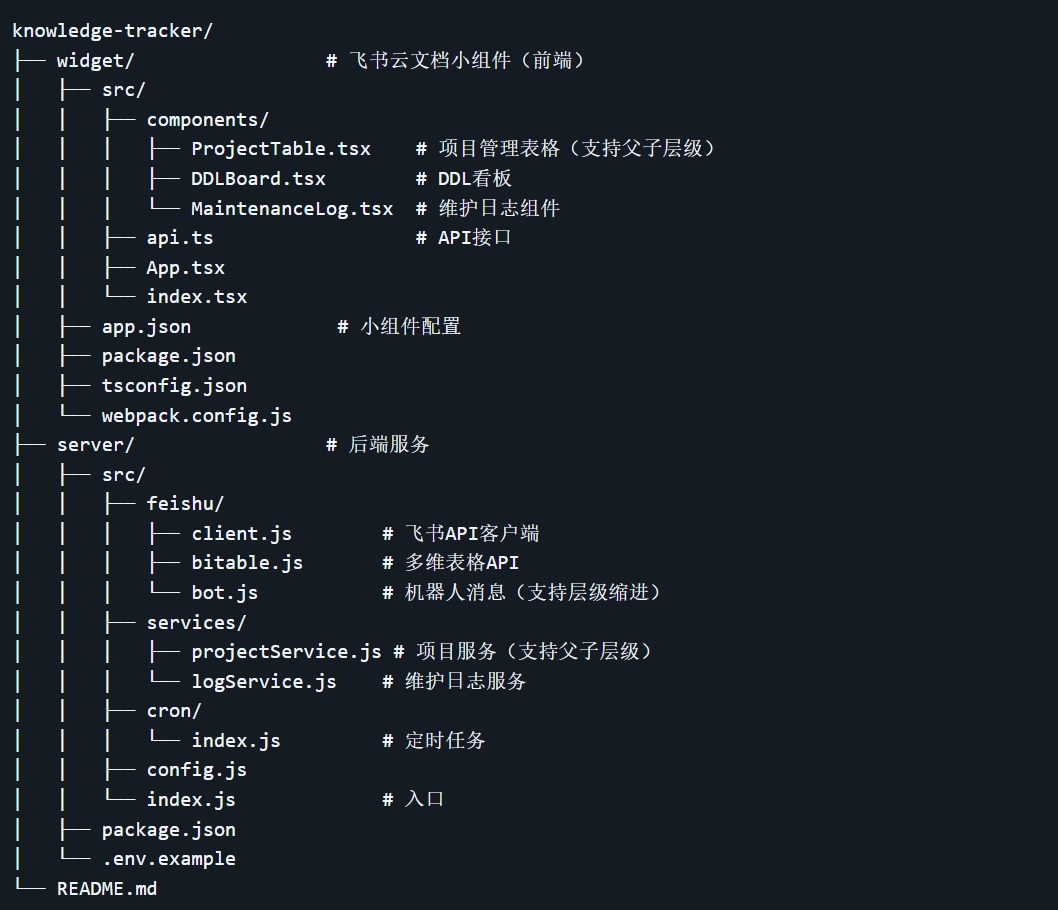Select tsconfig.json file name
The image size is (1058, 910).
coord(174,386)
